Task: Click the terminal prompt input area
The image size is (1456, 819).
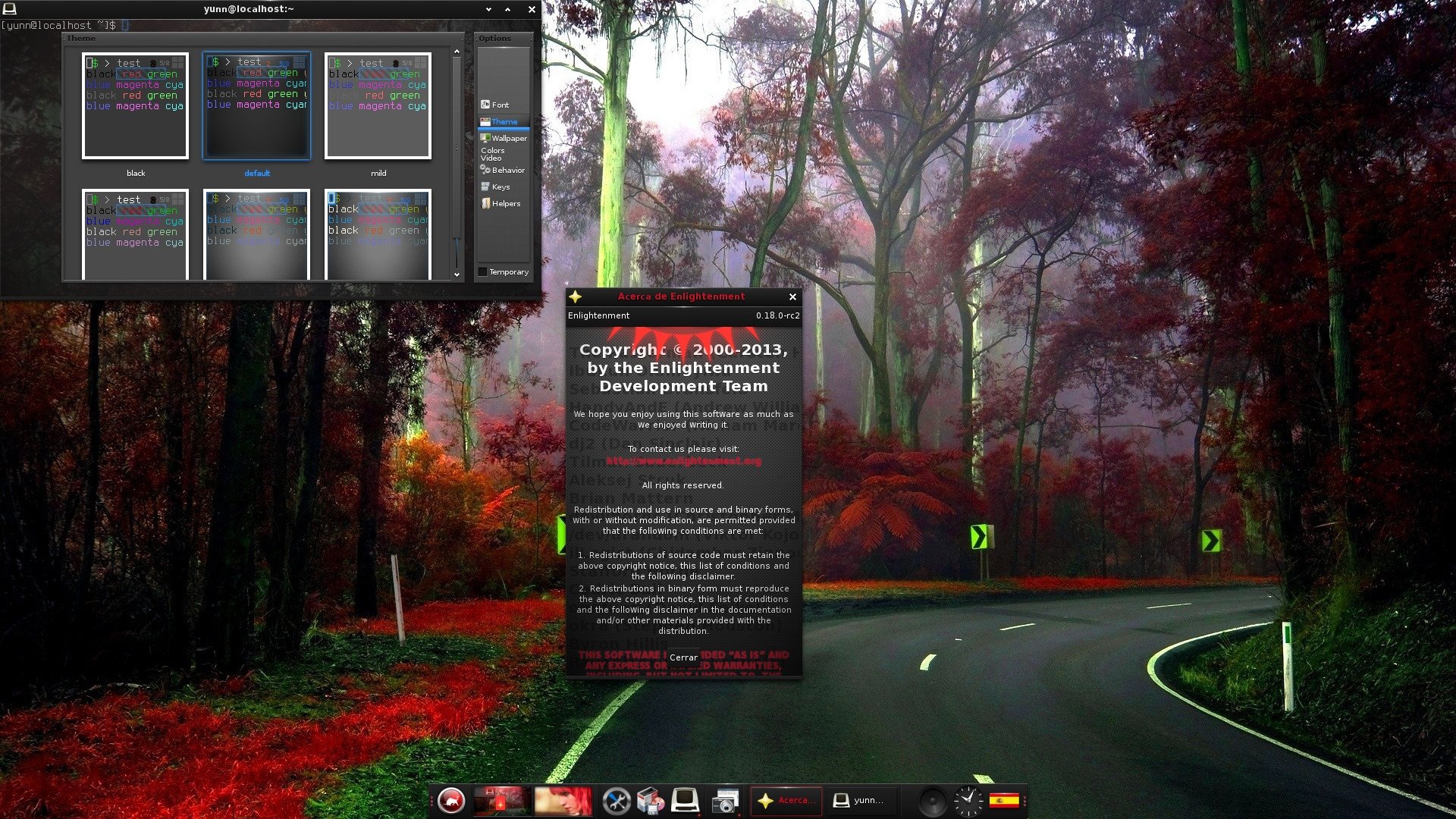Action: pyautogui.click(x=125, y=25)
